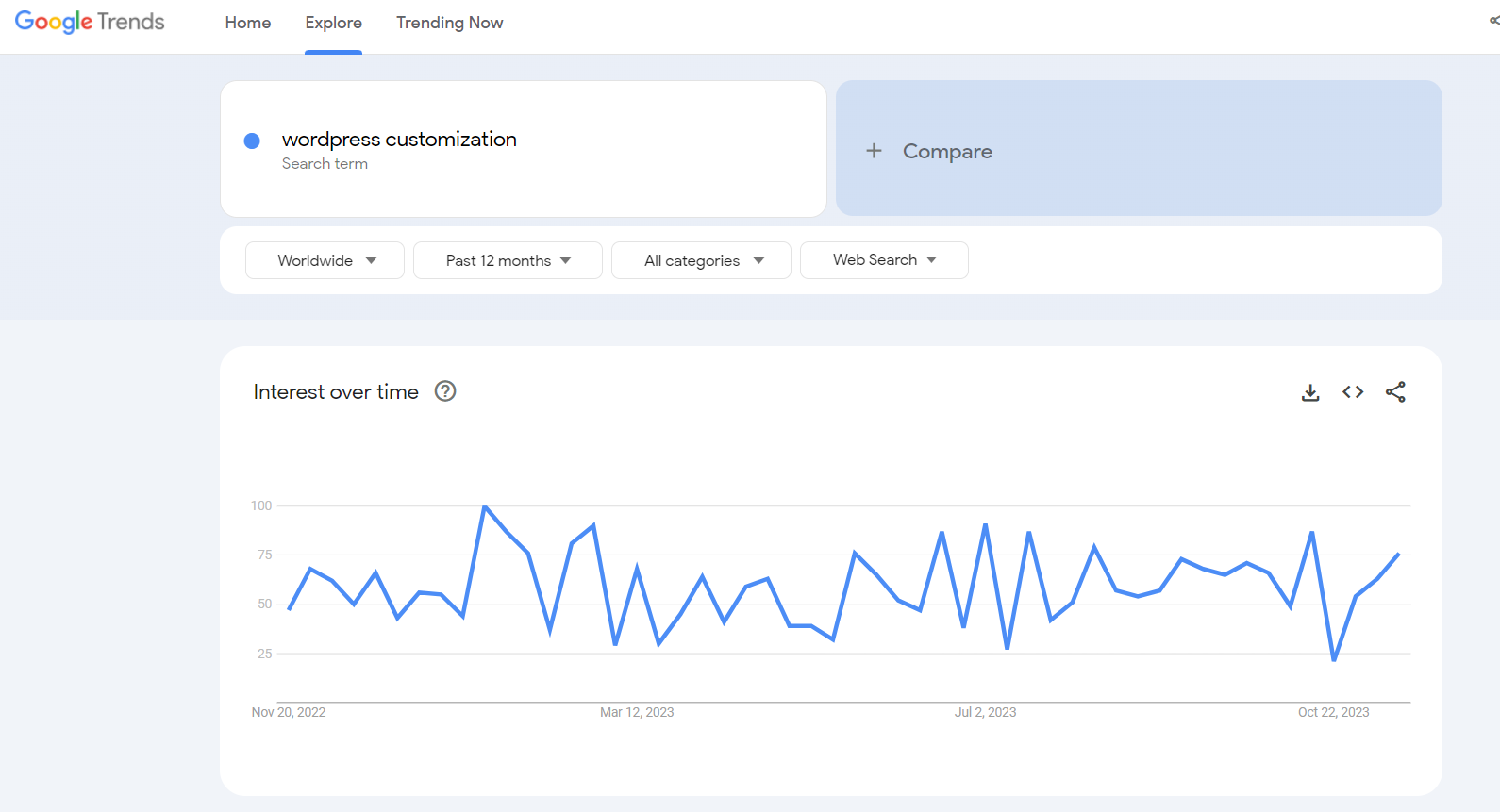Image resolution: width=1500 pixels, height=812 pixels.
Task: Click the 25 value on y-axis
Action: 265,654
